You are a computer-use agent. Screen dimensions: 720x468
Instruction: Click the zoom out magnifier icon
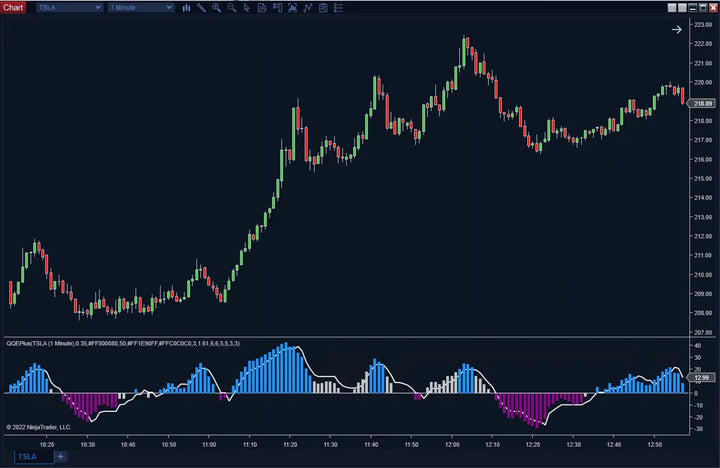(232, 7)
